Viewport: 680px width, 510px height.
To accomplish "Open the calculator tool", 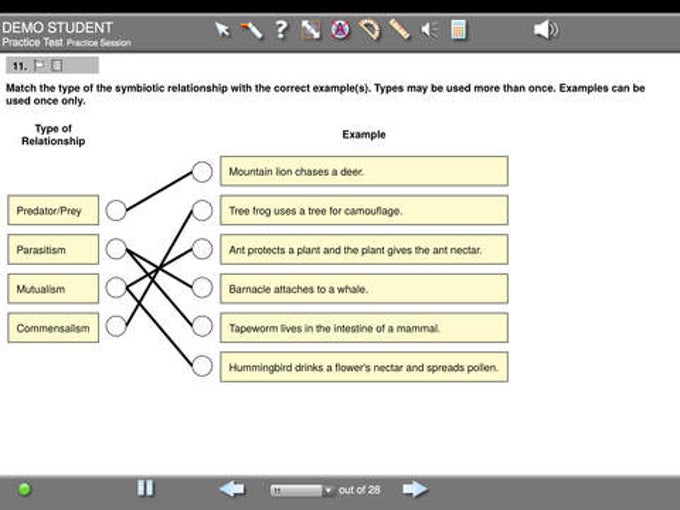I will [459, 30].
